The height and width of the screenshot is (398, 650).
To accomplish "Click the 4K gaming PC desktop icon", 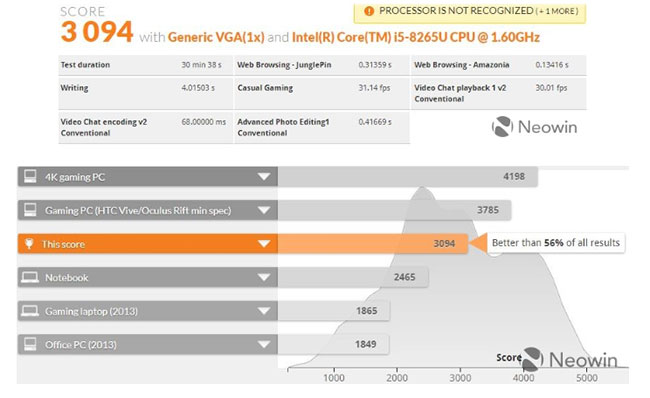I will 30,176.
